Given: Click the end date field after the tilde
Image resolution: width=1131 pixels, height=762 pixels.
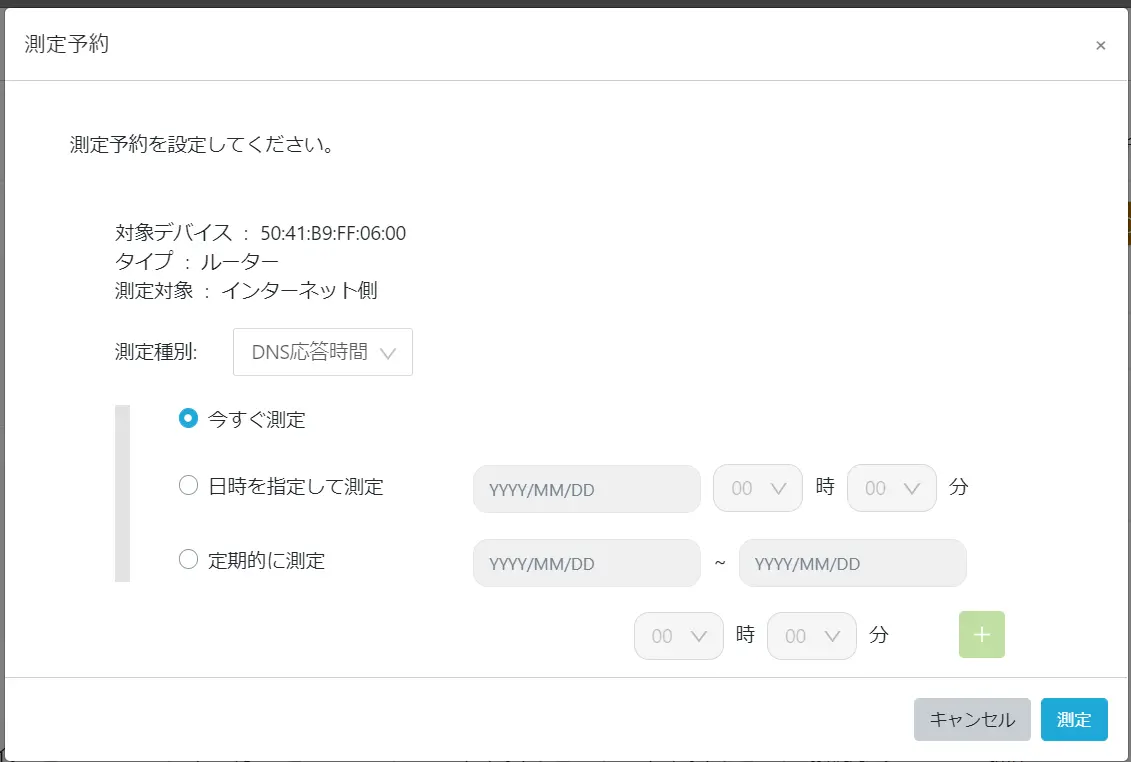Looking at the screenshot, I should pyautogui.click(x=853, y=564).
